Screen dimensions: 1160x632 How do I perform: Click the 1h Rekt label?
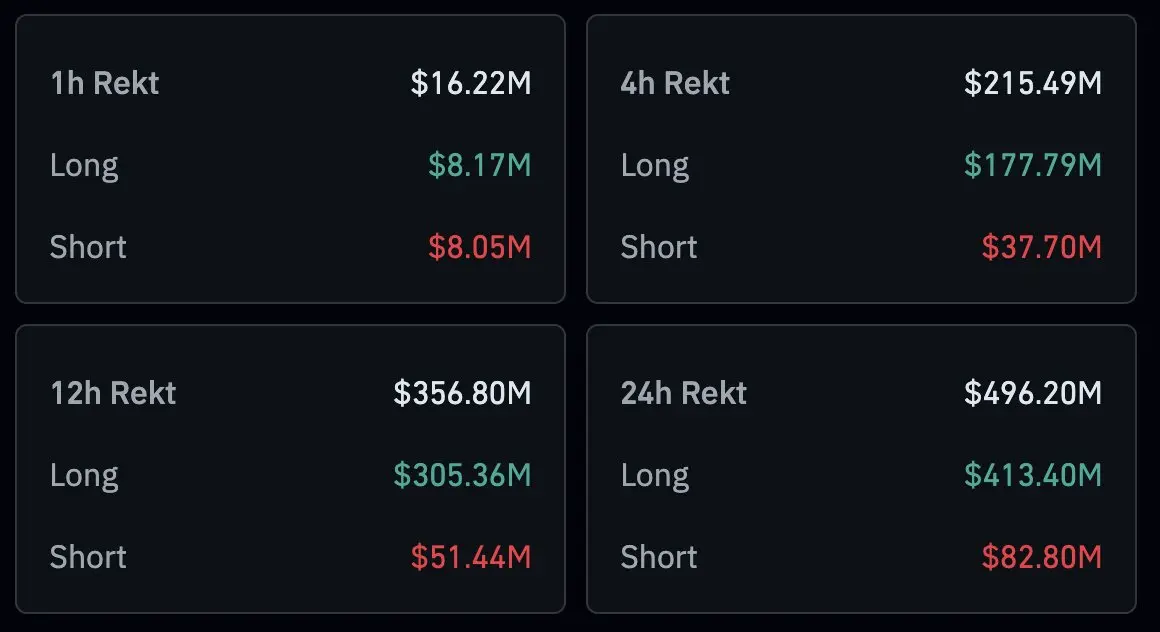[104, 83]
